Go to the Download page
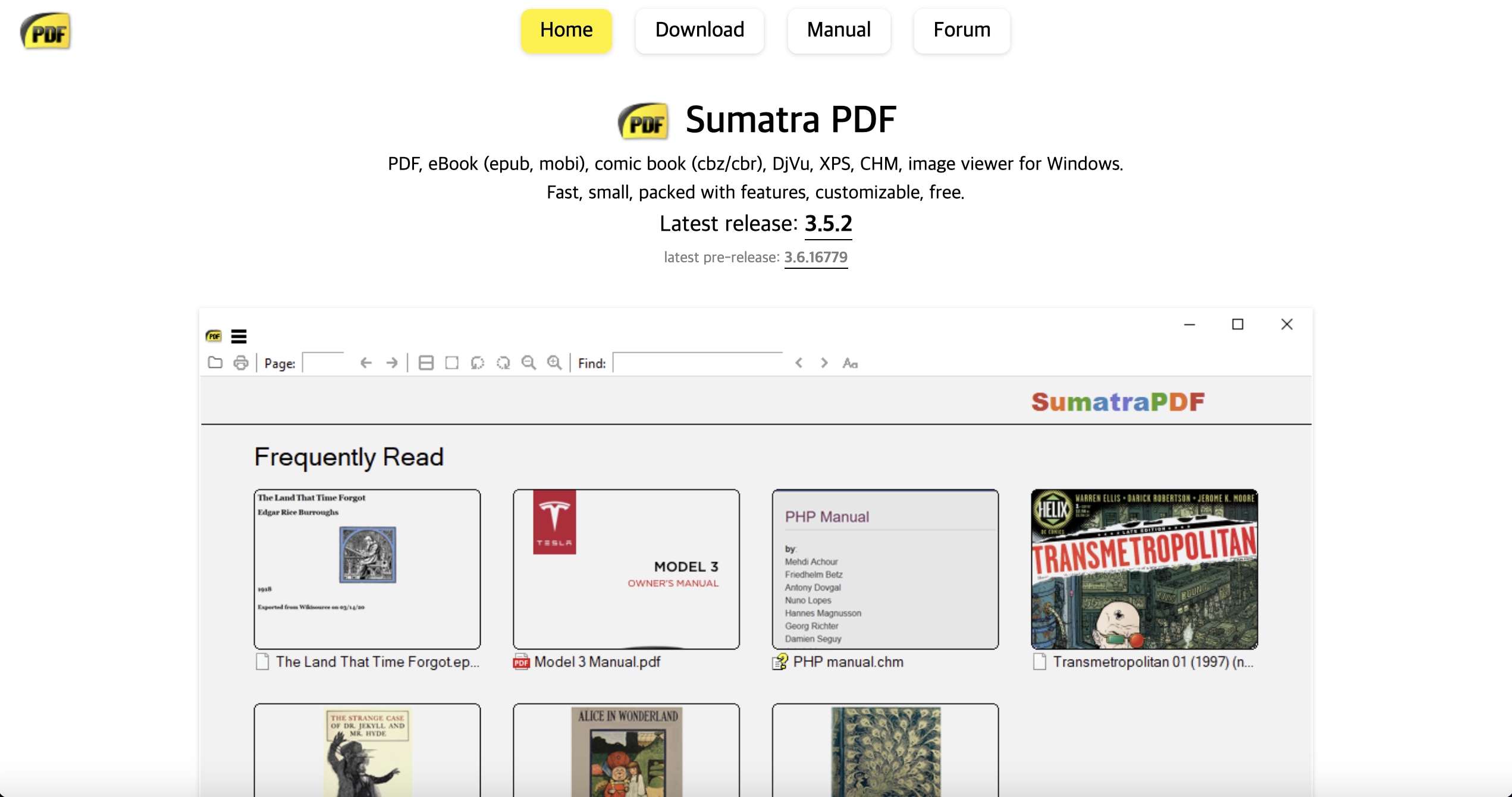The width and height of the screenshot is (1512, 797). (699, 30)
